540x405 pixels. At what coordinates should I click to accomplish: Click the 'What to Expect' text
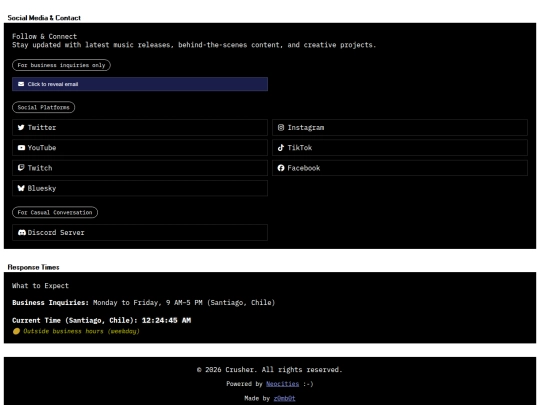[x=40, y=285]
